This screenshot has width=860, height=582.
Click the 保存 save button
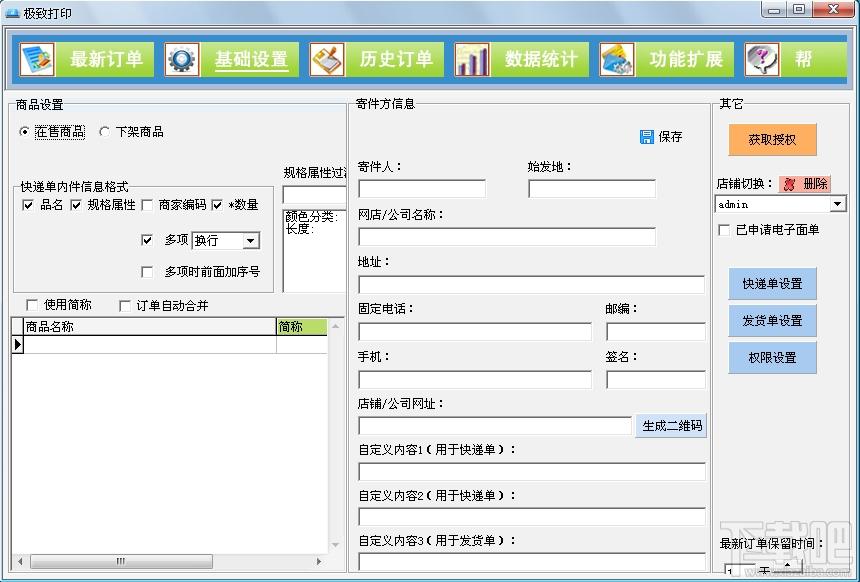point(661,137)
